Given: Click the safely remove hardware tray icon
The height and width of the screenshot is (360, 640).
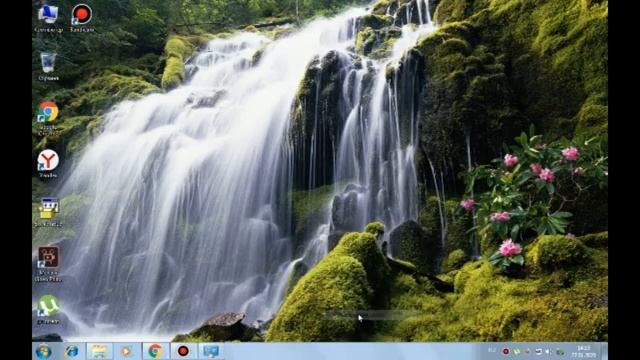Looking at the screenshot, I should point(560,351).
